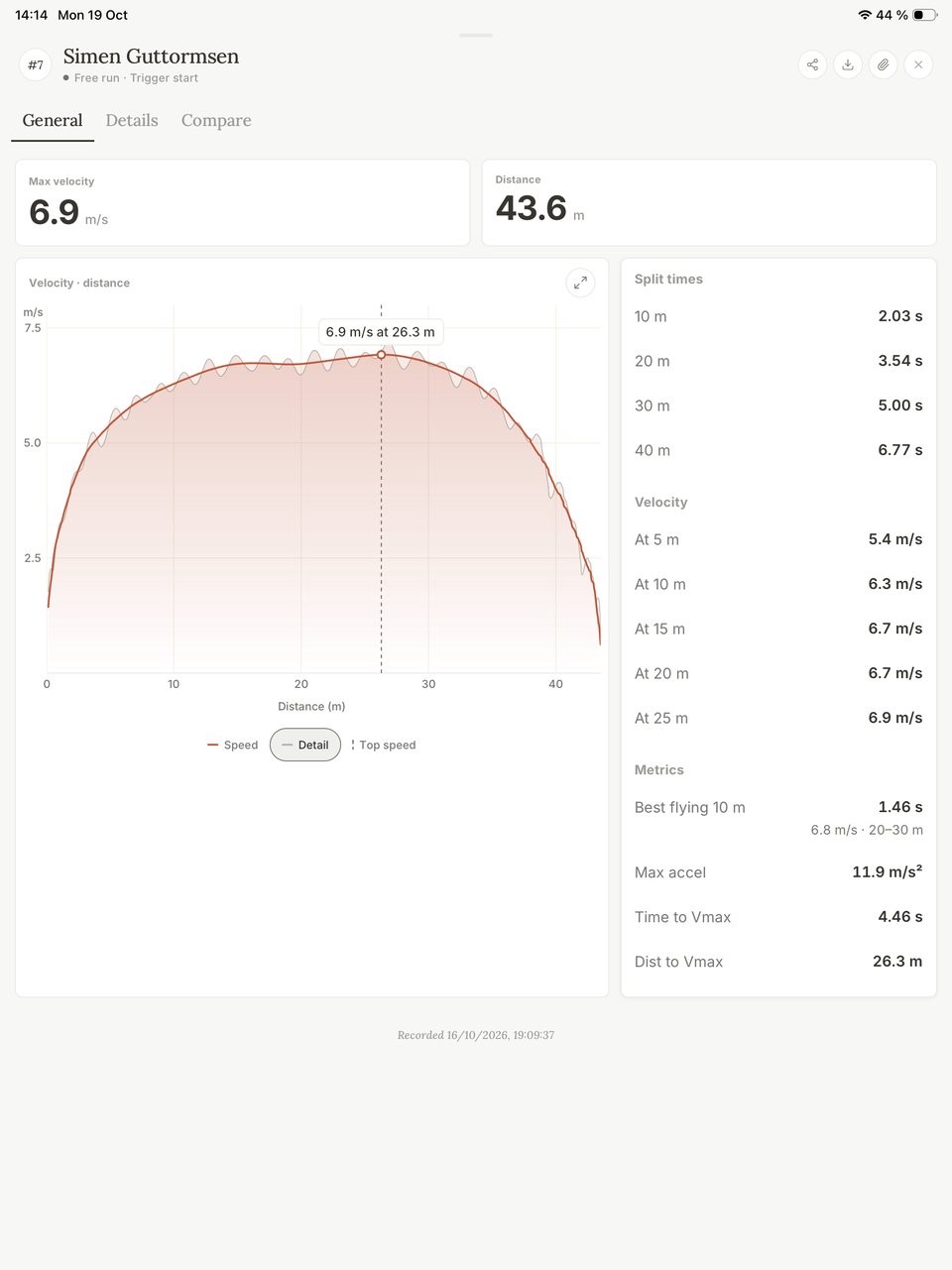Tap the Dist to Vmax 26.3 m row
Screen dimensions: 952x1270
click(x=778, y=962)
